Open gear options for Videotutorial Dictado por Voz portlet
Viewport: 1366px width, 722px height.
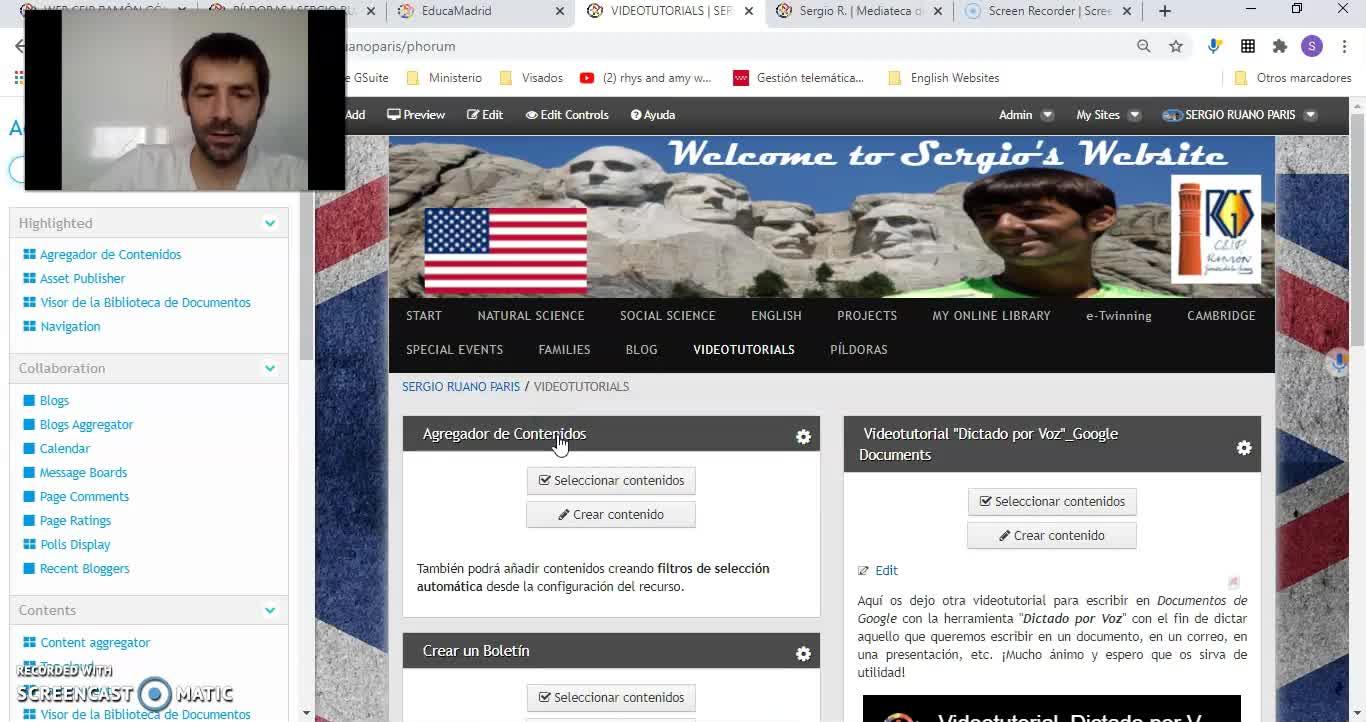1244,448
